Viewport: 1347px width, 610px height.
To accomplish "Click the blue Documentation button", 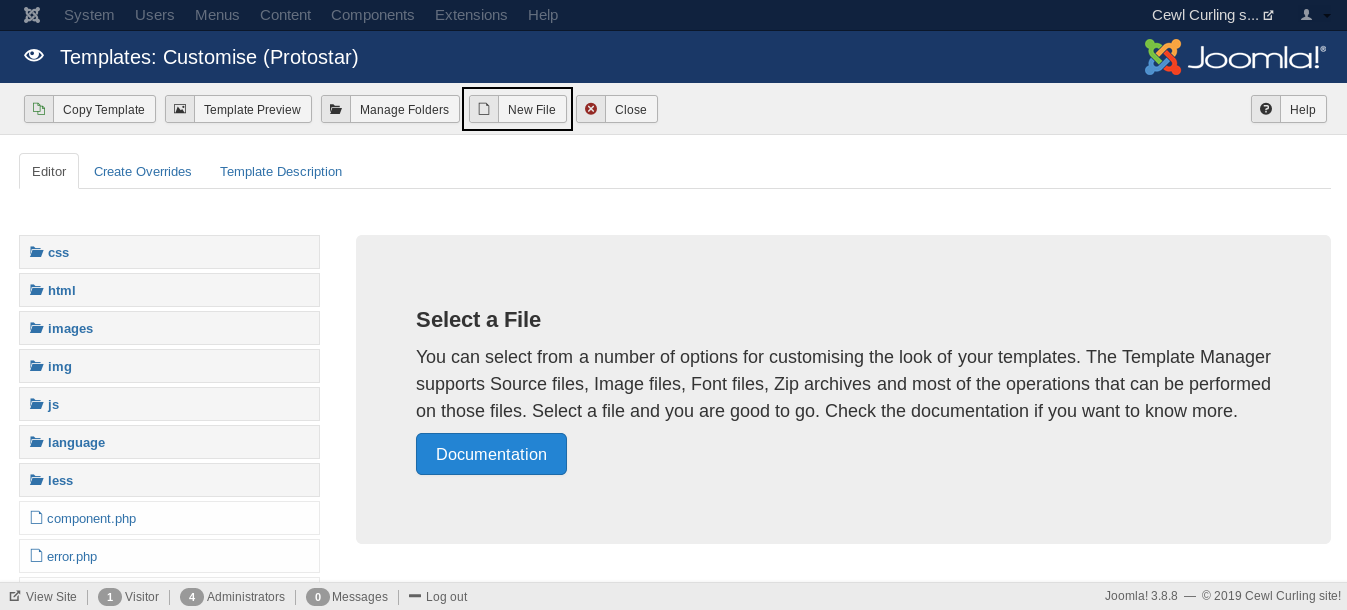I will 491,454.
